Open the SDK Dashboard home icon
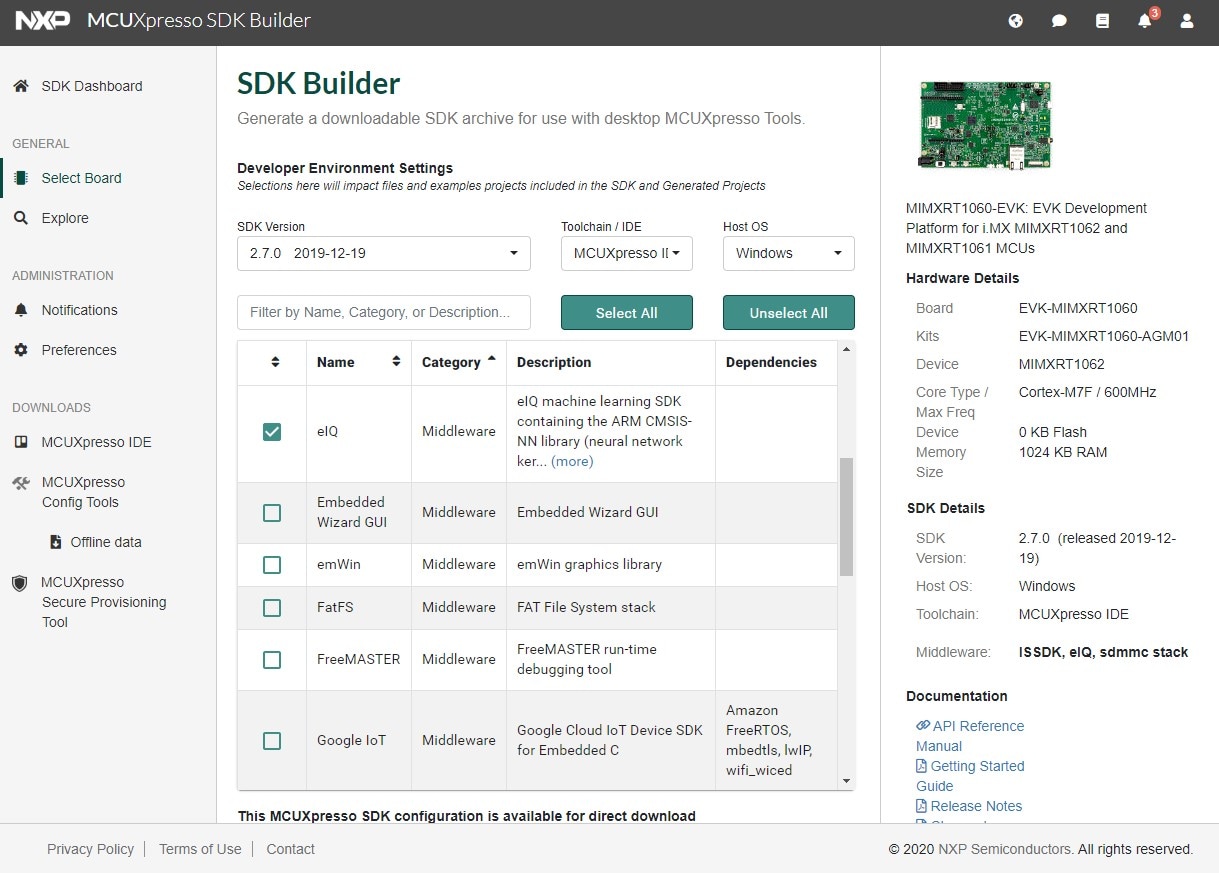 20,86
